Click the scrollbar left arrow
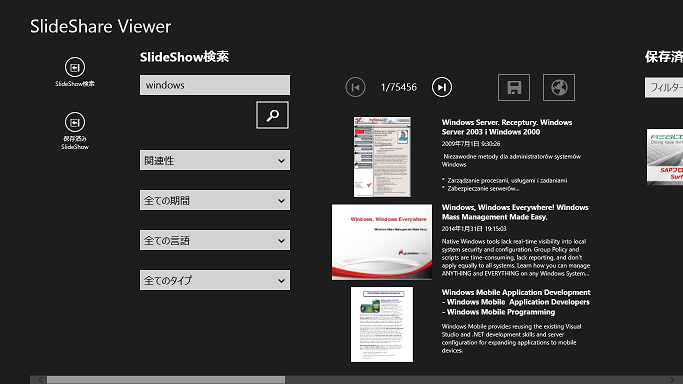The image size is (683, 384). (x=40, y=380)
